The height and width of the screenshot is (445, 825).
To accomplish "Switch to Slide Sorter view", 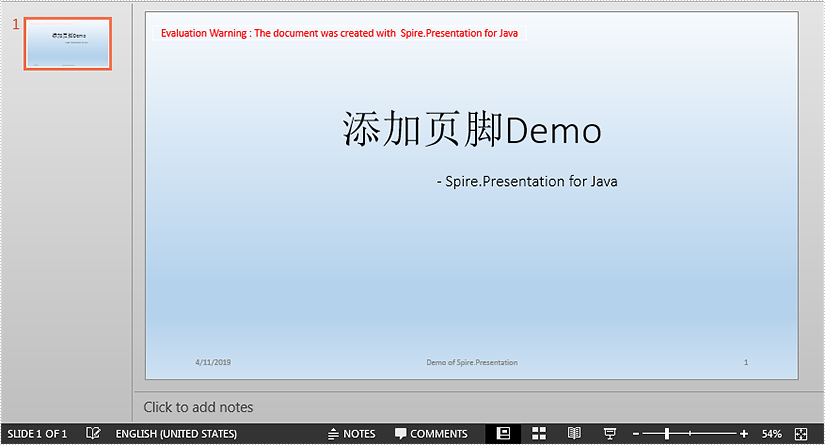I will coord(539,433).
